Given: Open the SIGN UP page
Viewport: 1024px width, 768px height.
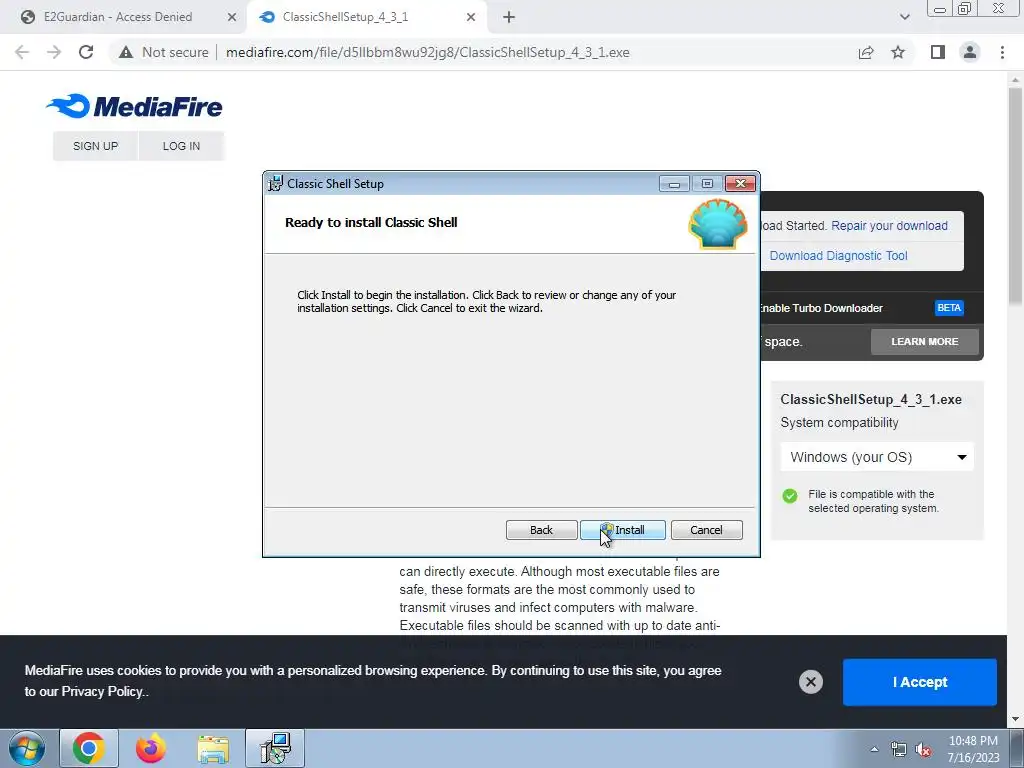Looking at the screenshot, I should pos(95,146).
